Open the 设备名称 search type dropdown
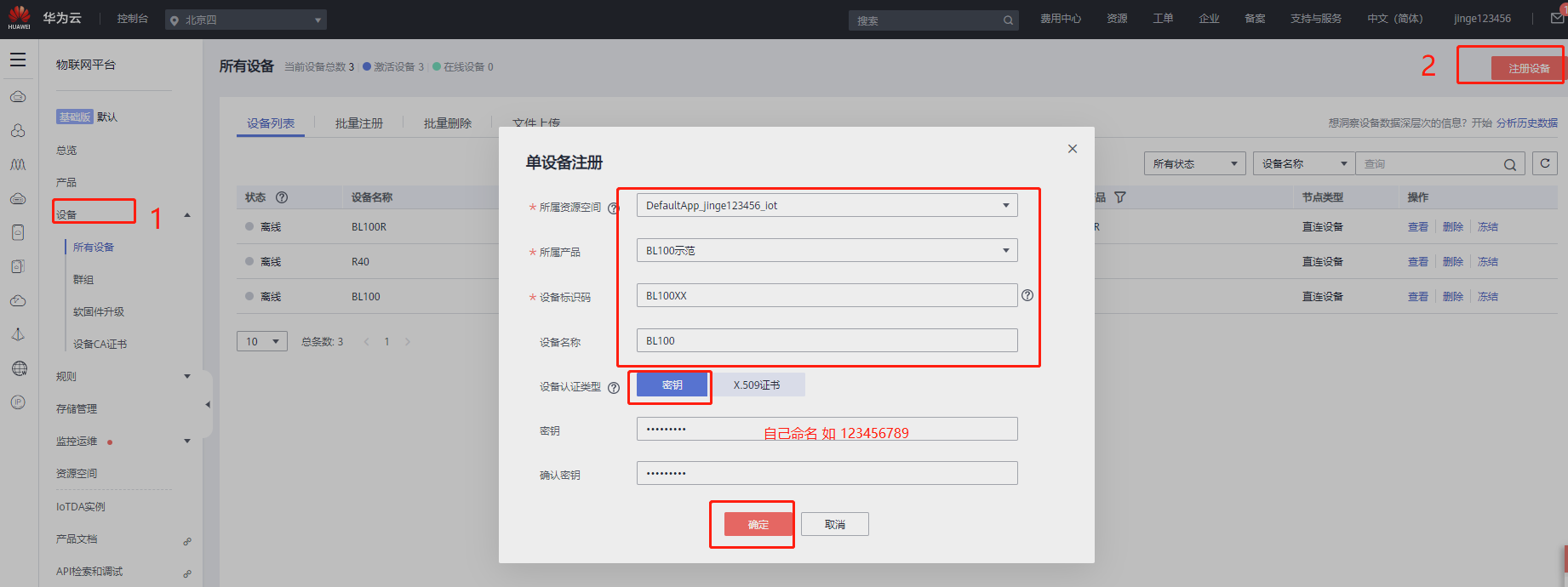 pos(1304,163)
